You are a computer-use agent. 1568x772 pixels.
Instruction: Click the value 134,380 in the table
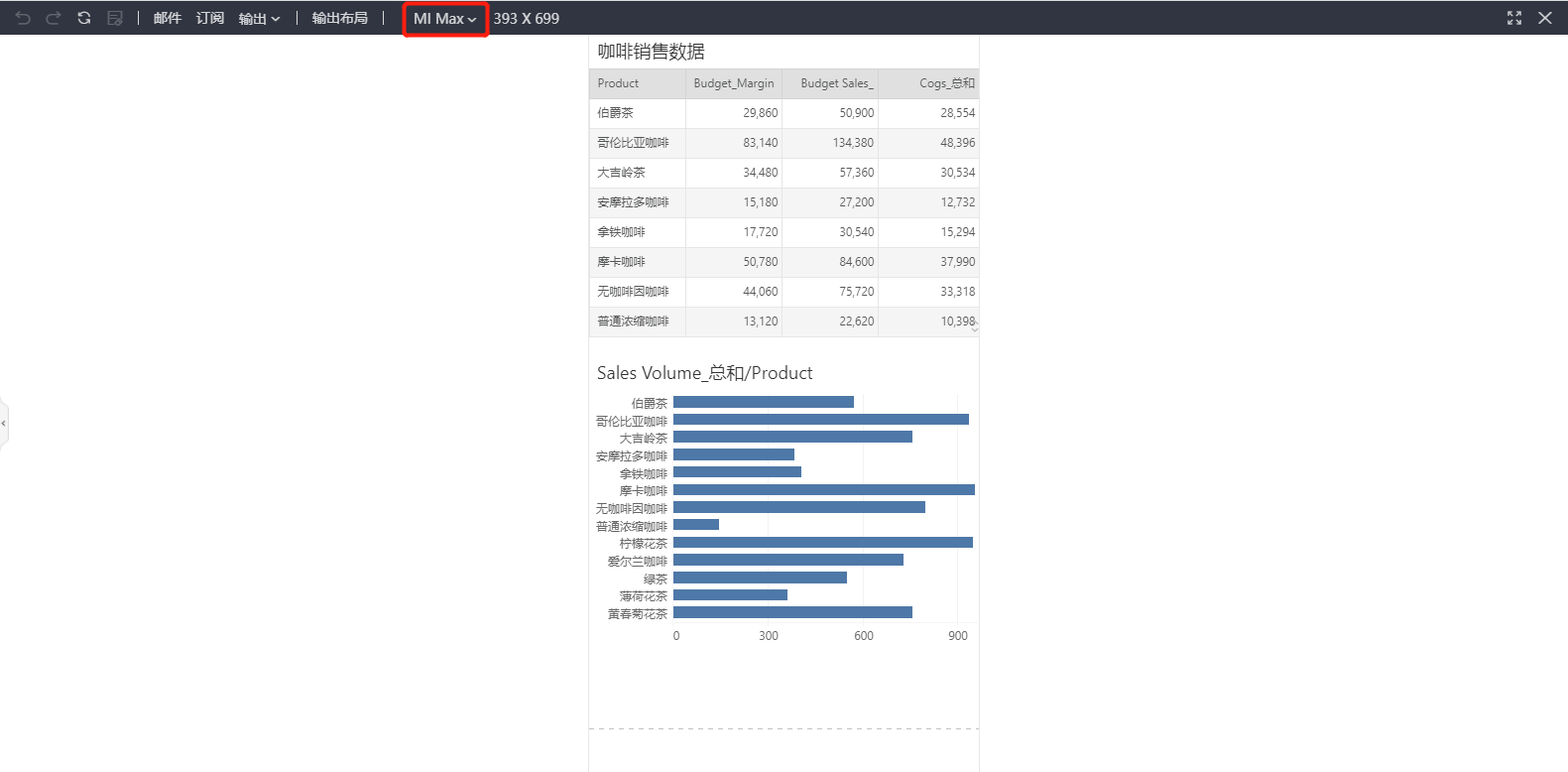click(x=854, y=143)
